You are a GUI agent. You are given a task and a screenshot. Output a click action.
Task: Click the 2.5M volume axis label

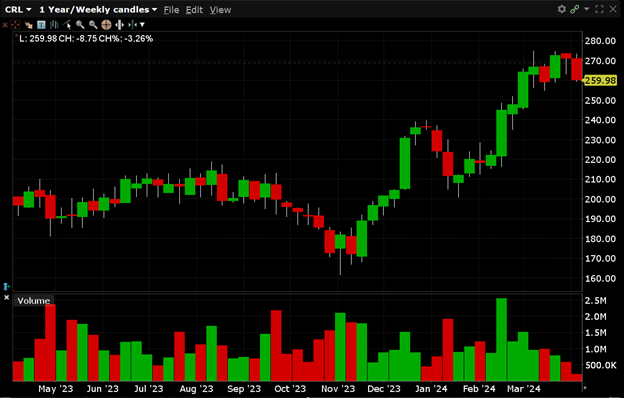[x=595, y=301]
